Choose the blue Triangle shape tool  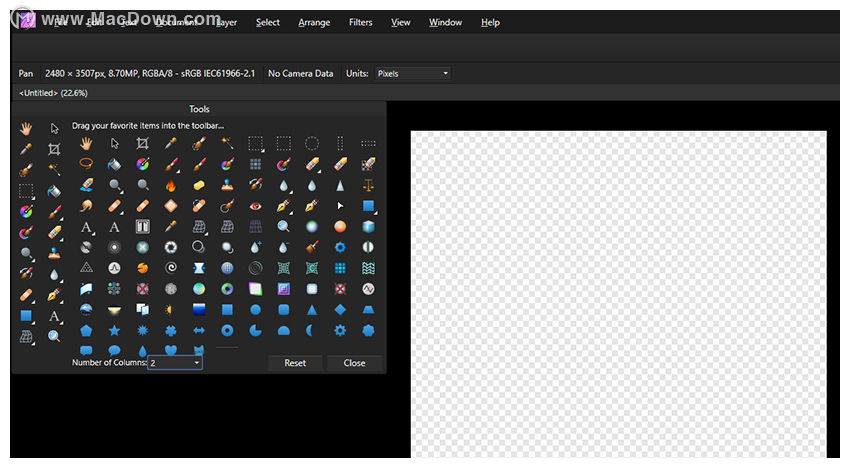tap(312, 310)
